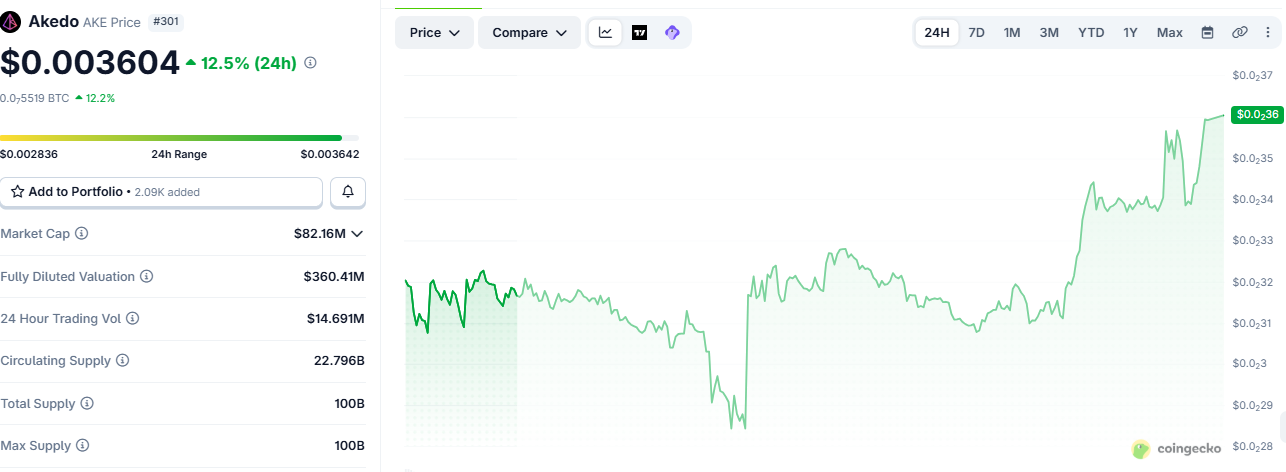
Task: Click the $0.0₂28 axis label
Action: (1253, 446)
